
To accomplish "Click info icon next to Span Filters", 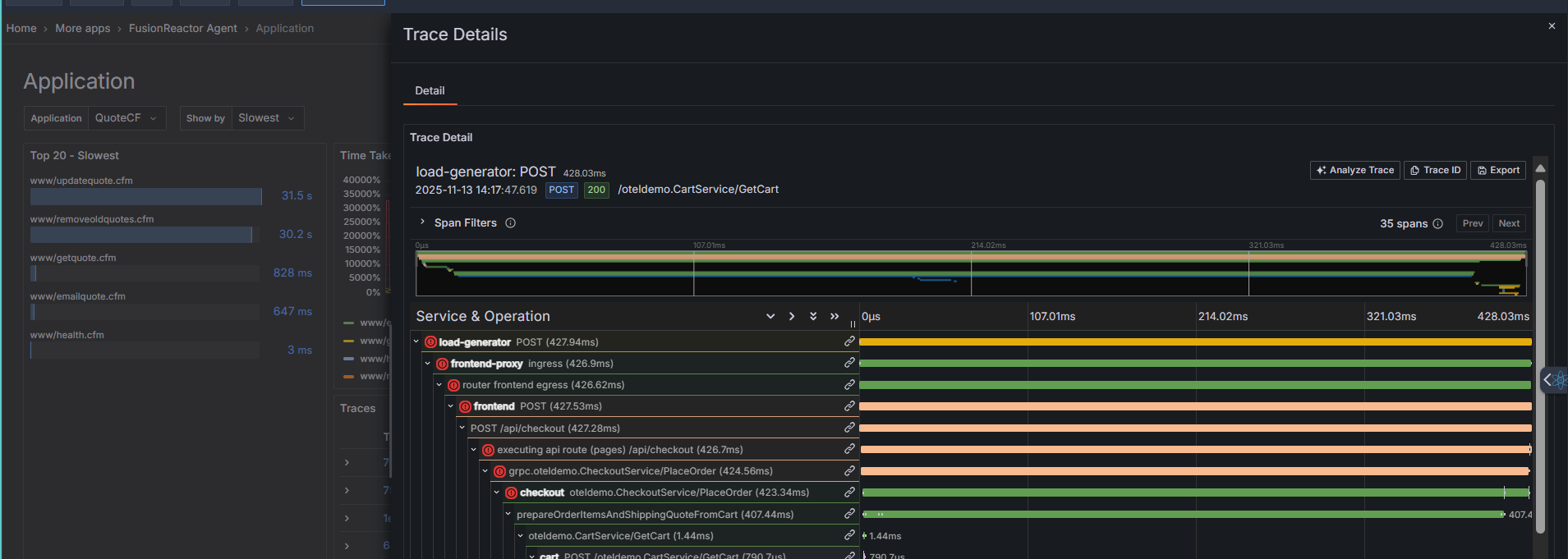I will [x=510, y=223].
